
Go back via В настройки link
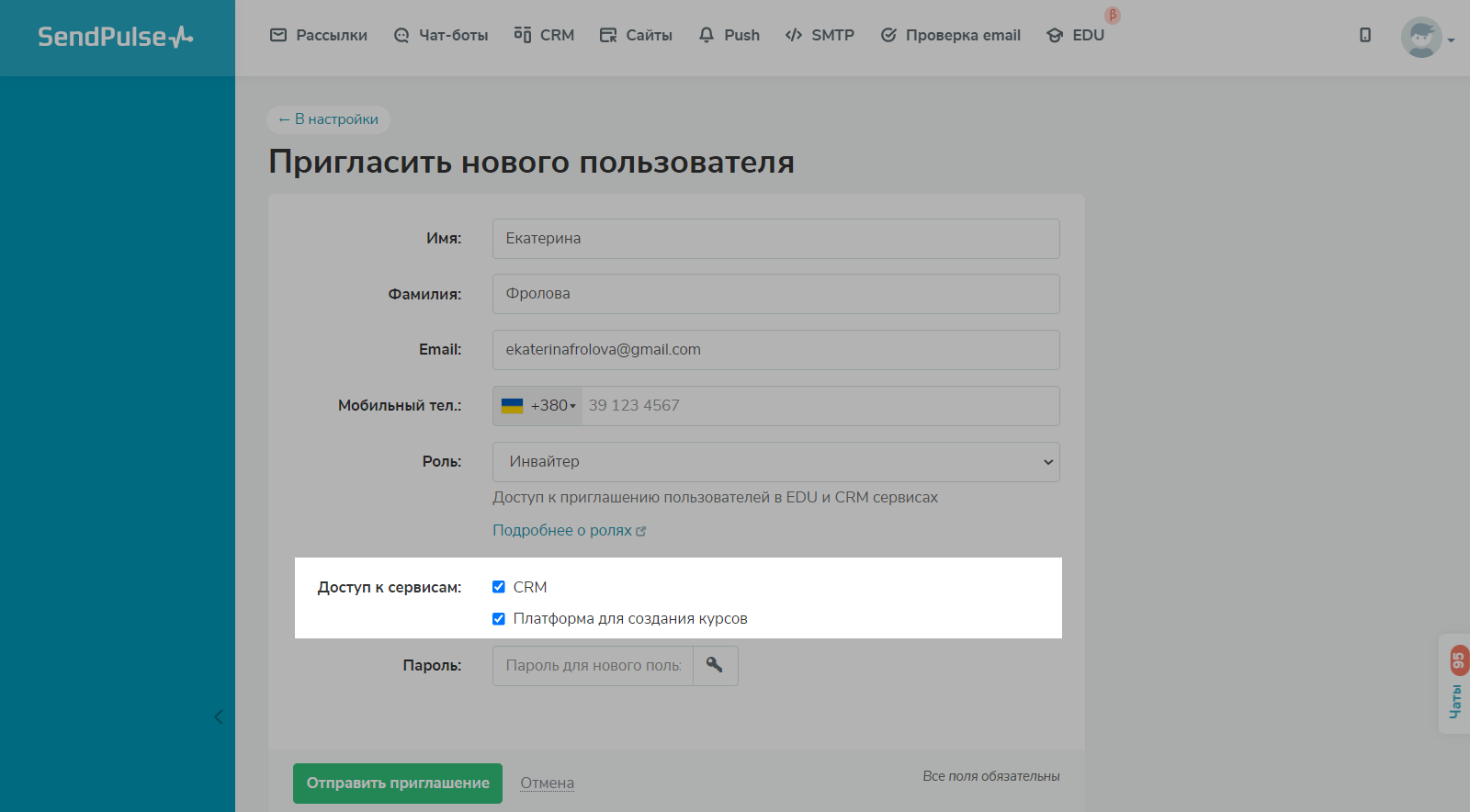coord(329,119)
